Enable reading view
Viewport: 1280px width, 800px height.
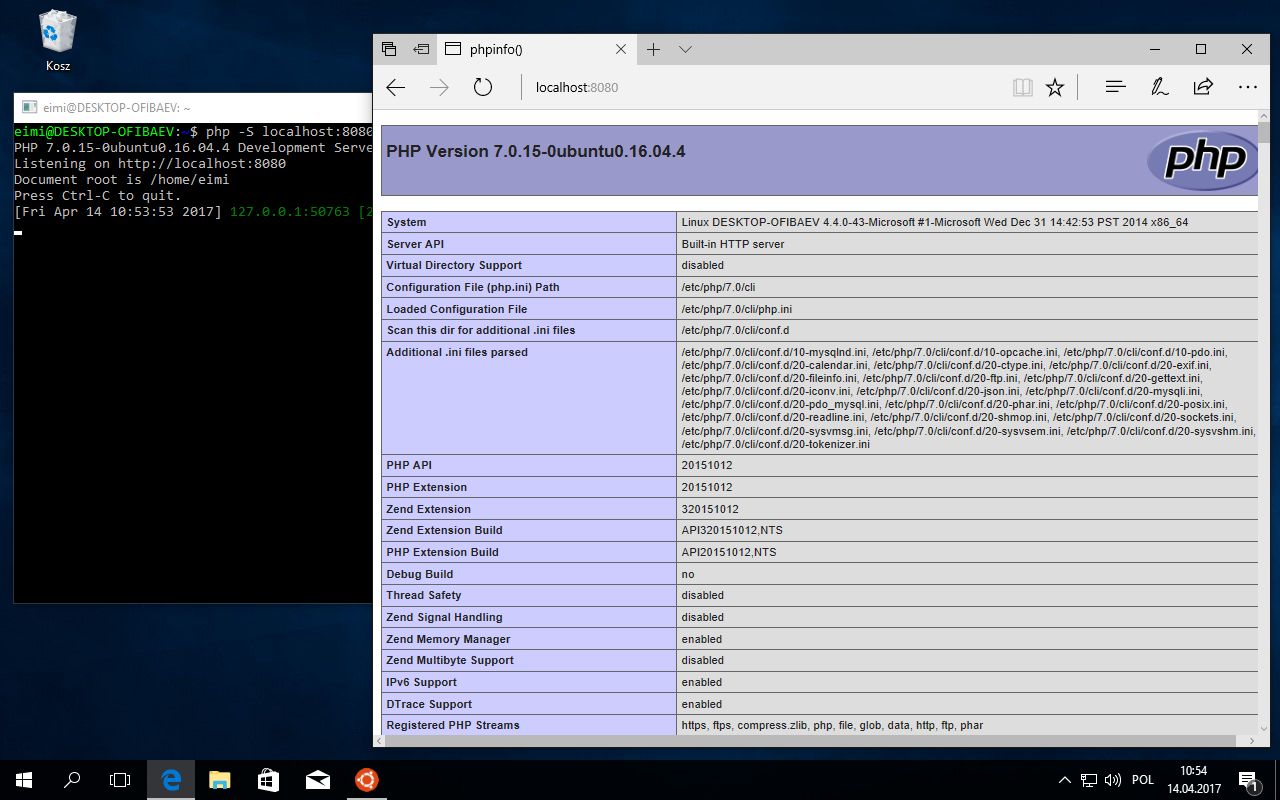coord(1022,87)
